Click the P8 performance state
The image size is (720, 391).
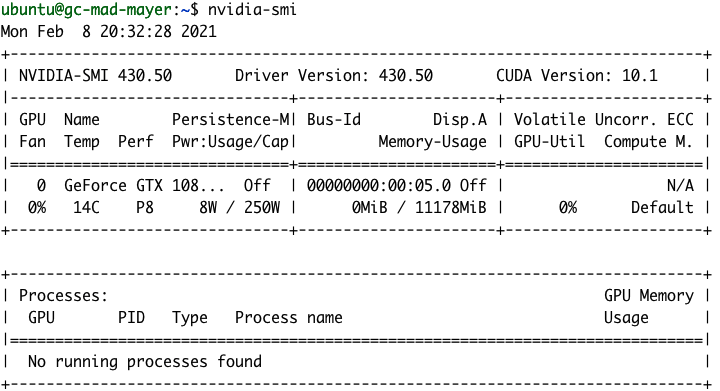pyautogui.click(x=145, y=207)
